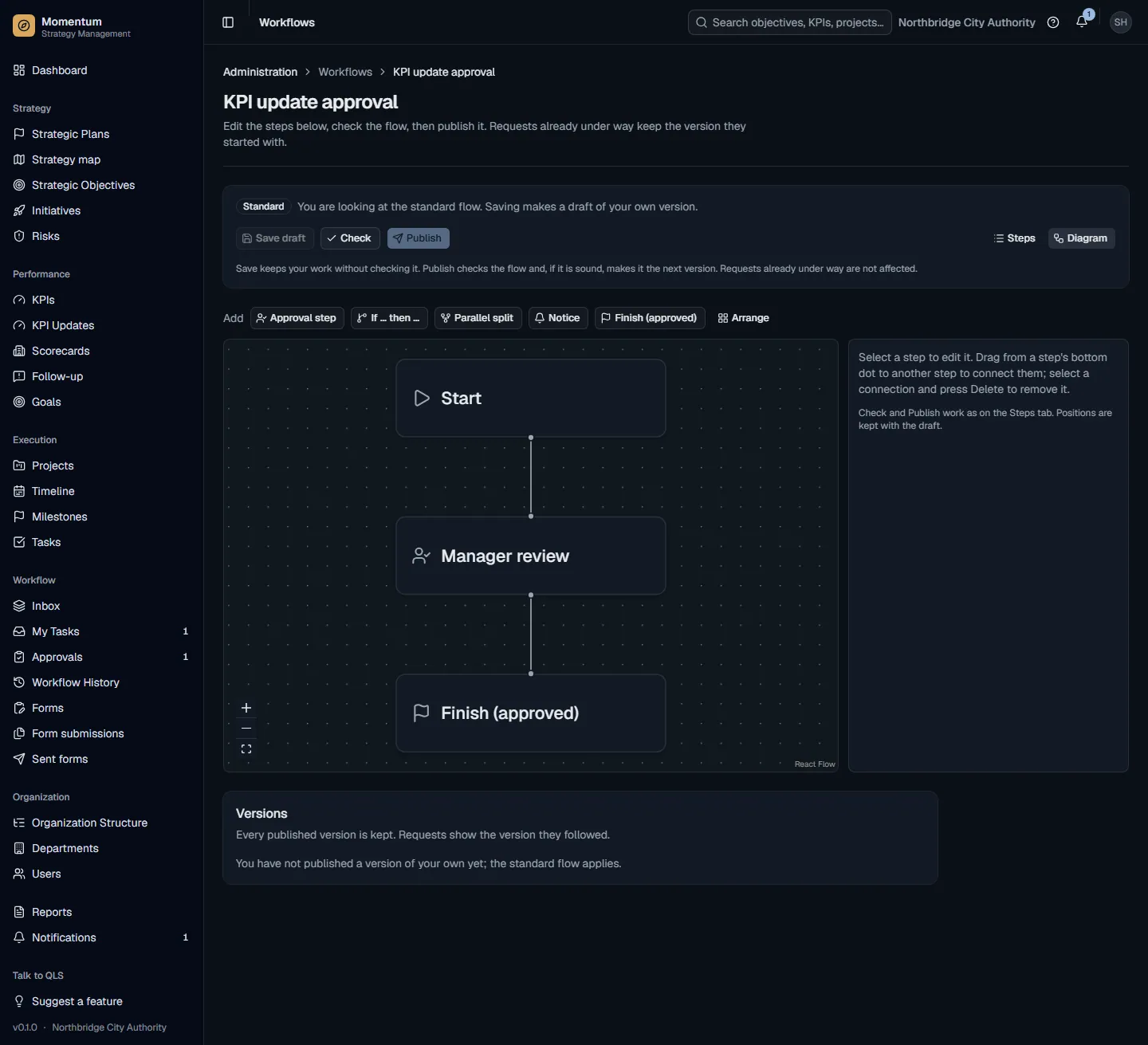This screenshot has width=1148, height=1045.
Task: Open Strategy map in sidebar
Action: coord(101,159)
